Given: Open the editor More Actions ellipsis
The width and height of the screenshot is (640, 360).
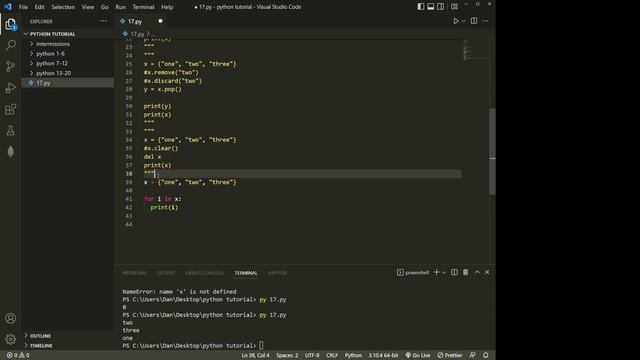Looking at the screenshot, I should point(485,21).
